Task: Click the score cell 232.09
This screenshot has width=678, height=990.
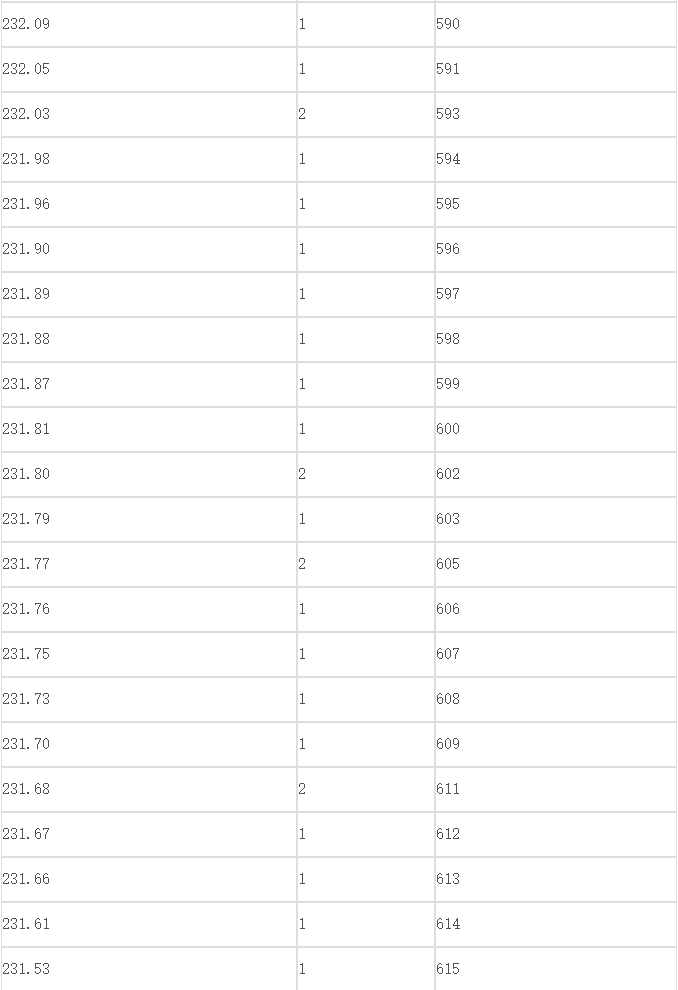Action: 149,25
